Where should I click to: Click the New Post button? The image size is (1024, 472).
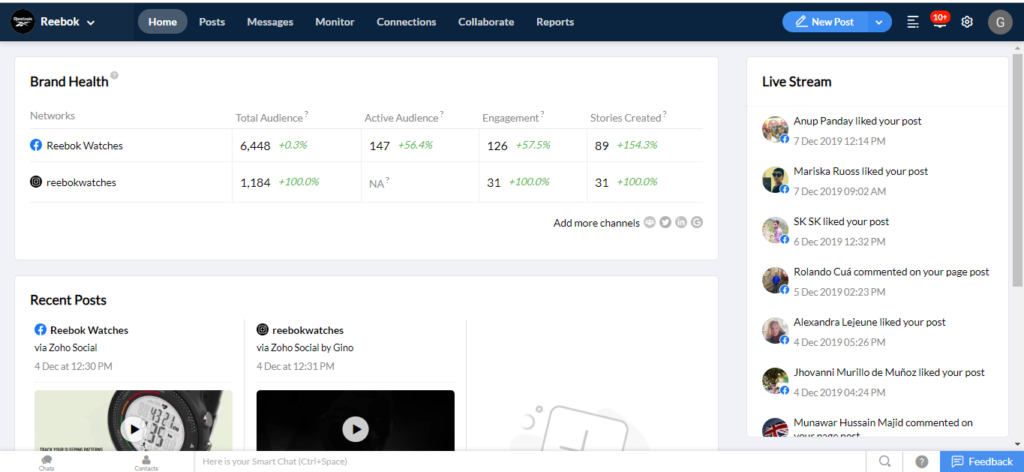(x=825, y=22)
